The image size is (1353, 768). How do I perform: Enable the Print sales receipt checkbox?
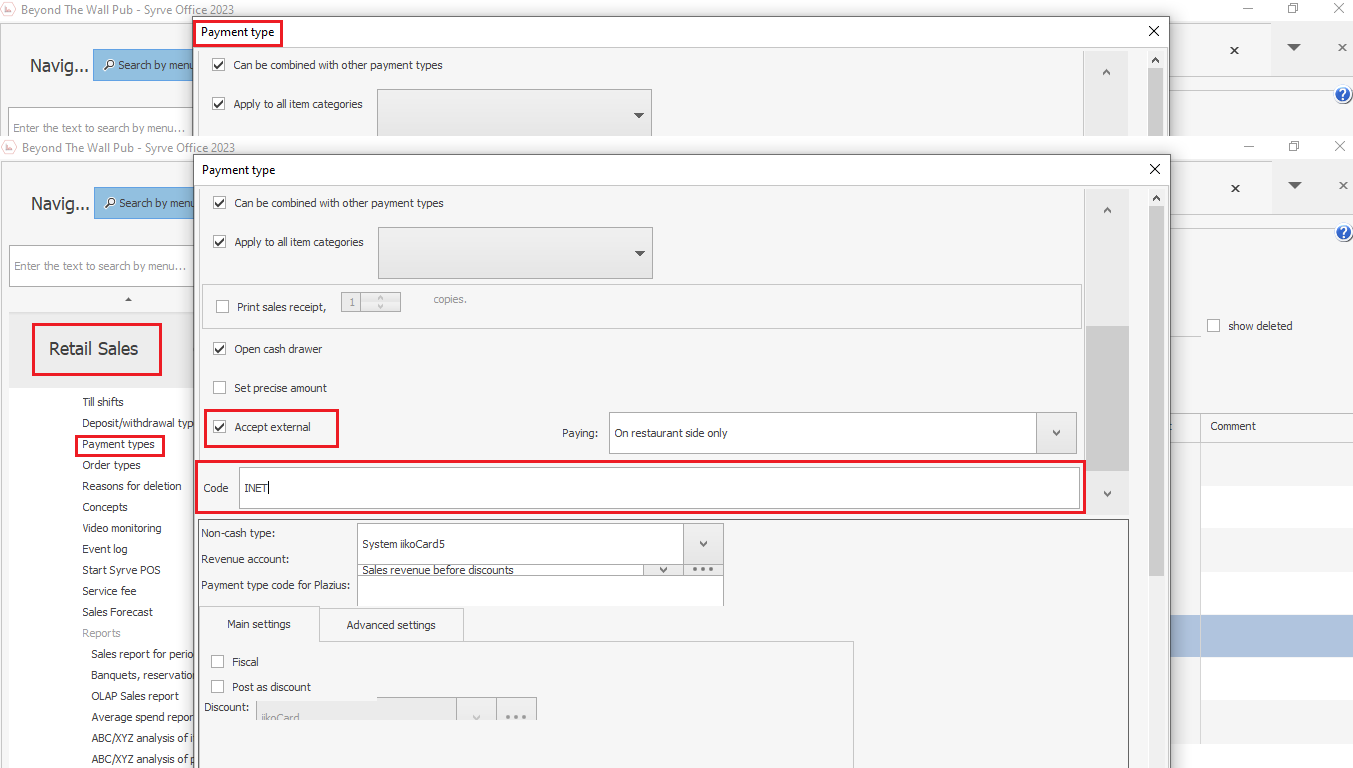click(222, 307)
